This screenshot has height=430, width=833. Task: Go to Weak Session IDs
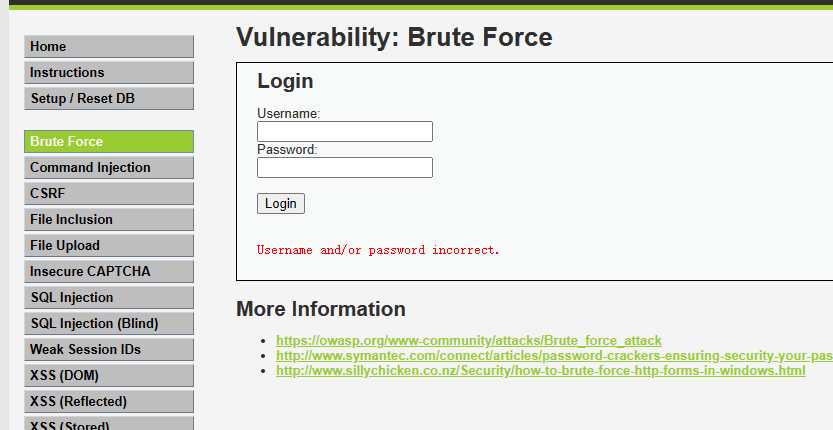click(x=108, y=350)
